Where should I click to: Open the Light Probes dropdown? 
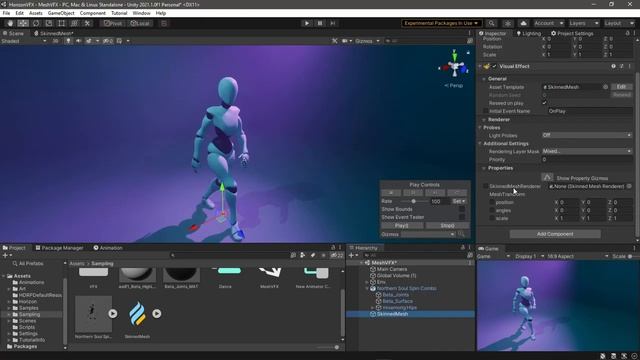tap(587, 135)
